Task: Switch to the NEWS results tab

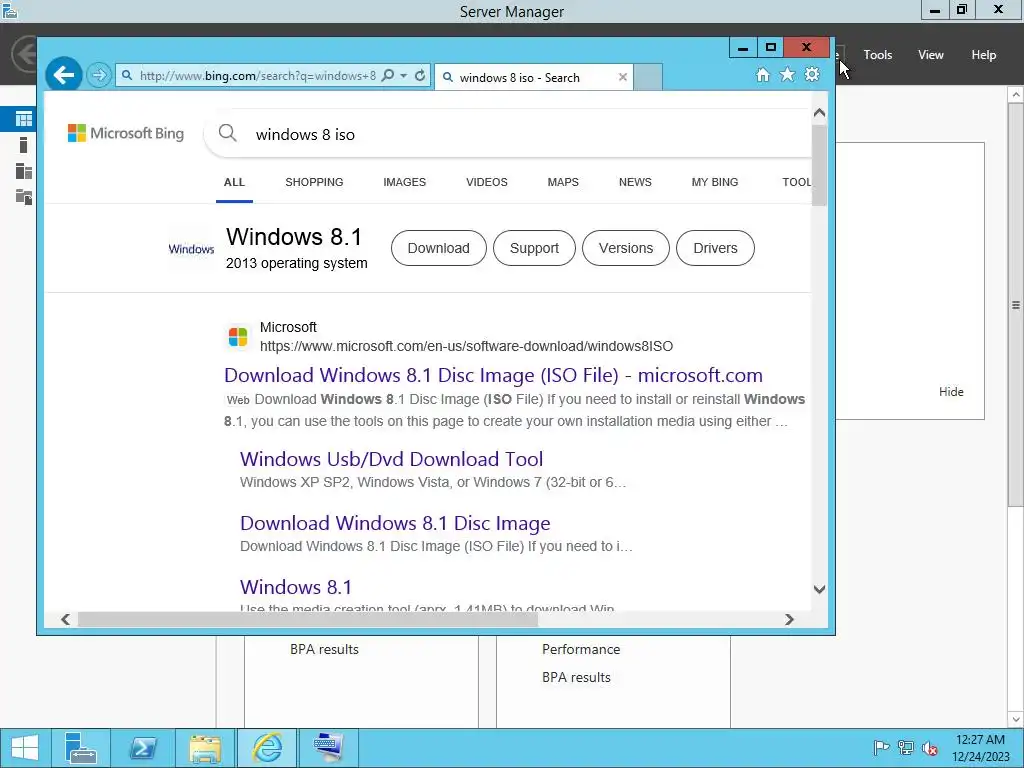Action: point(635,182)
